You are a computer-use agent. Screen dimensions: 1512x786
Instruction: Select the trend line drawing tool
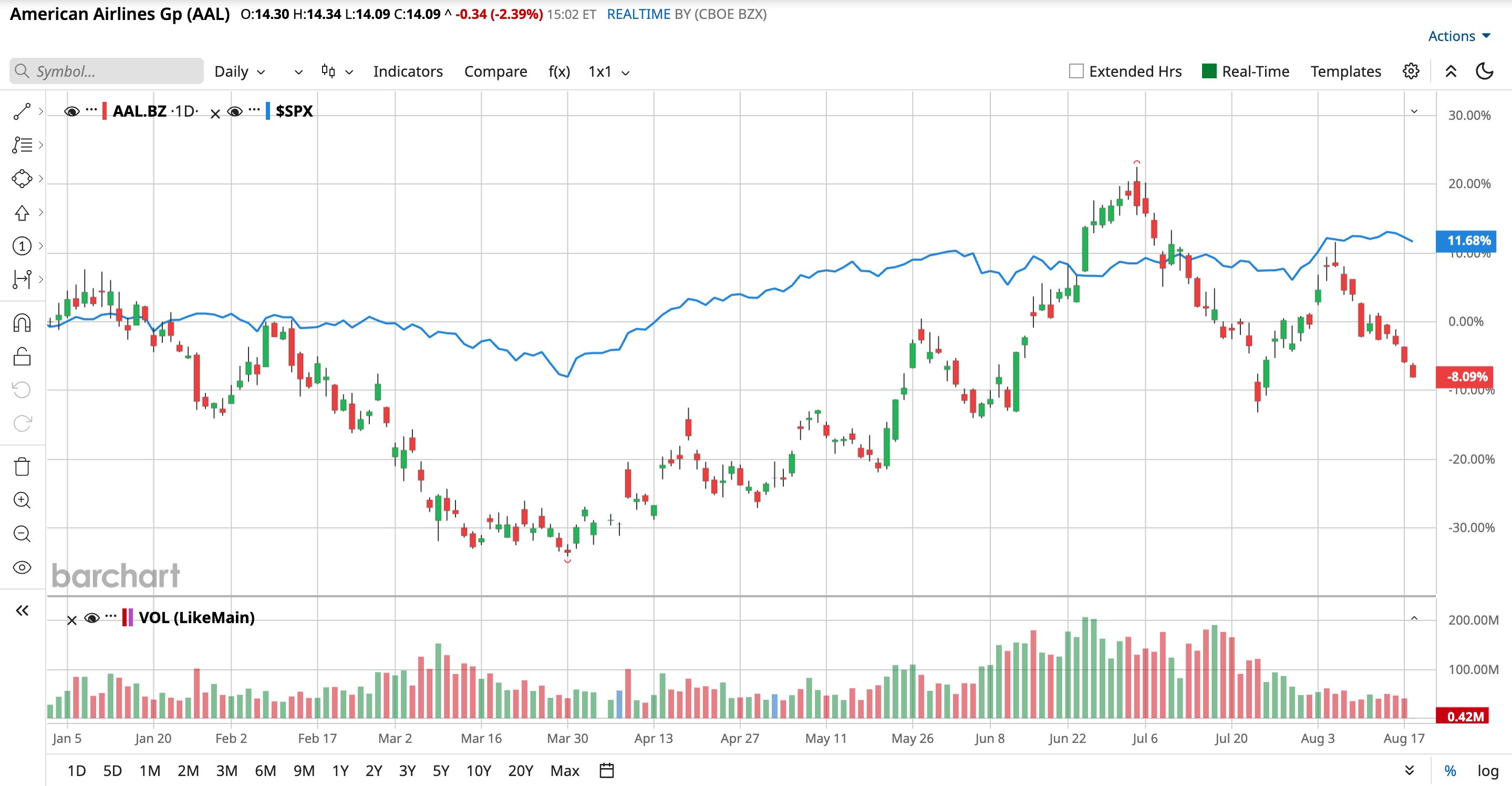(x=22, y=111)
